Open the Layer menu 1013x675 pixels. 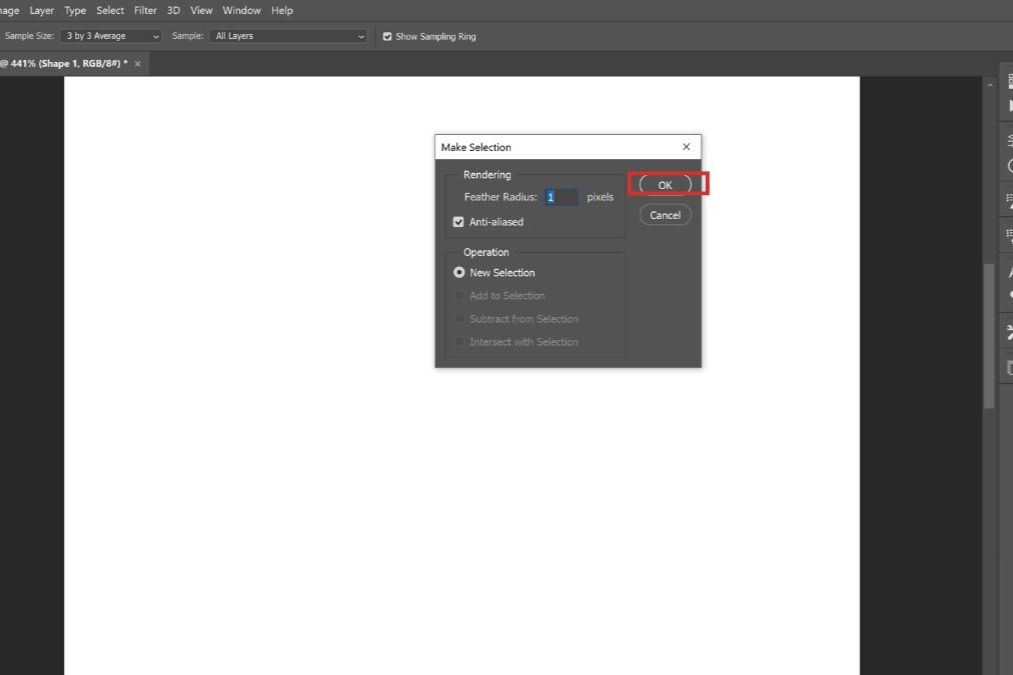(x=42, y=10)
